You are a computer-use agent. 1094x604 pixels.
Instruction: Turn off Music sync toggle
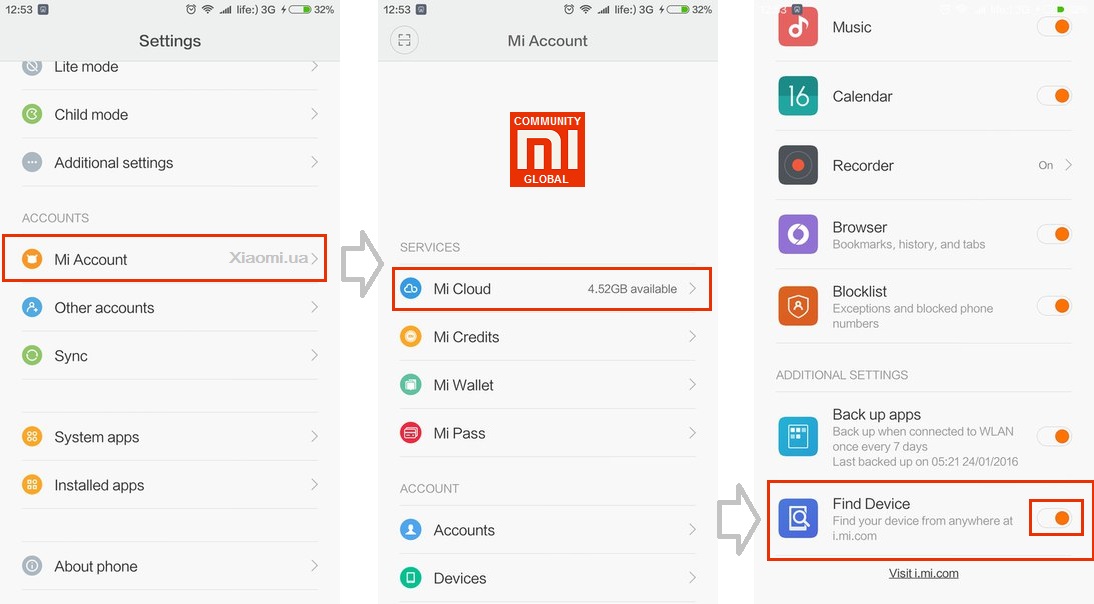tap(1055, 27)
